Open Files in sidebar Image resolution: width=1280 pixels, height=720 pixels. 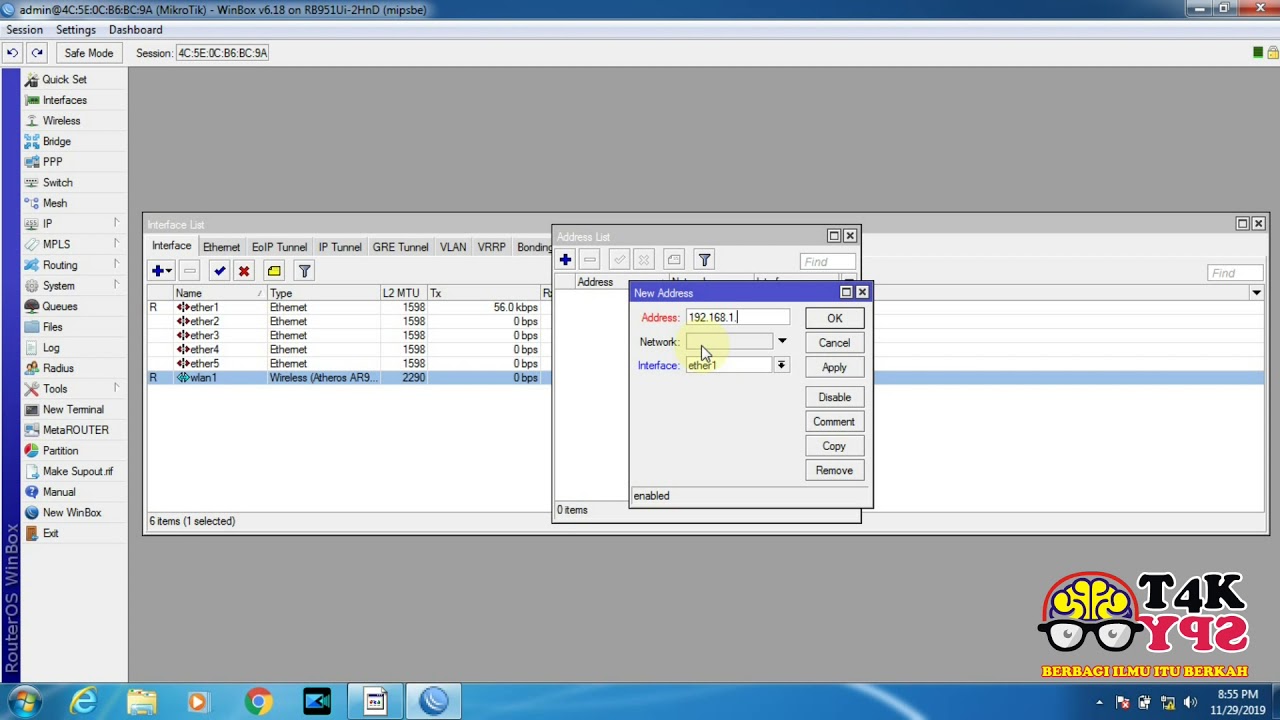pos(52,327)
